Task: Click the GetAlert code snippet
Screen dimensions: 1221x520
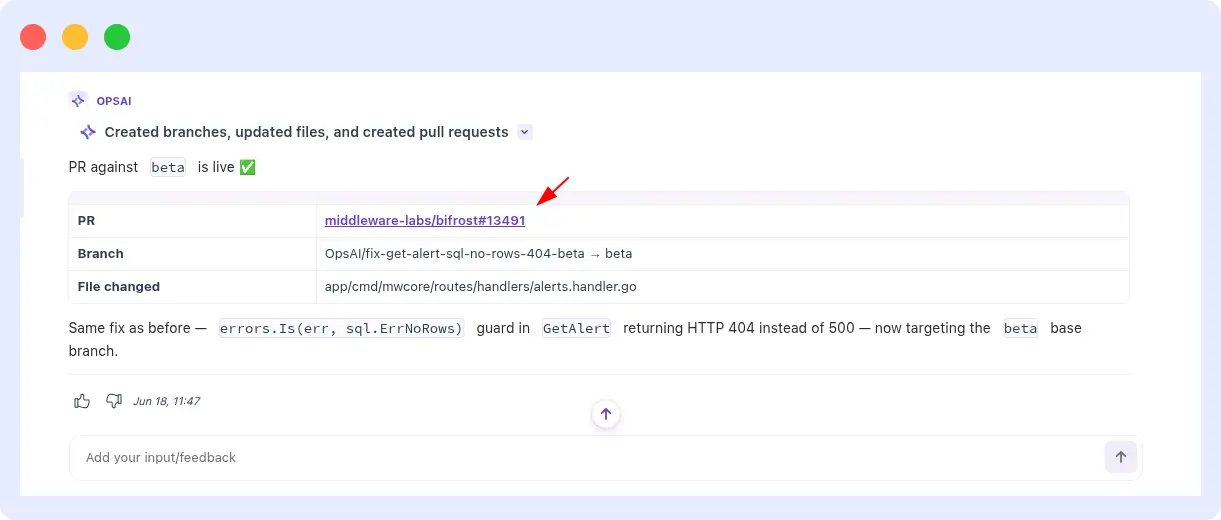Action: (x=576, y=328)
